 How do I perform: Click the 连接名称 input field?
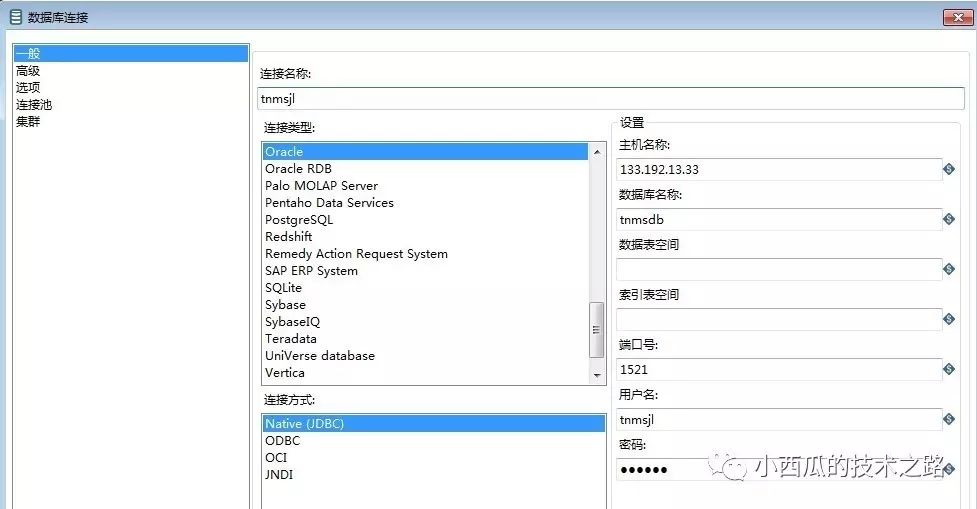[x=611, y=98]
